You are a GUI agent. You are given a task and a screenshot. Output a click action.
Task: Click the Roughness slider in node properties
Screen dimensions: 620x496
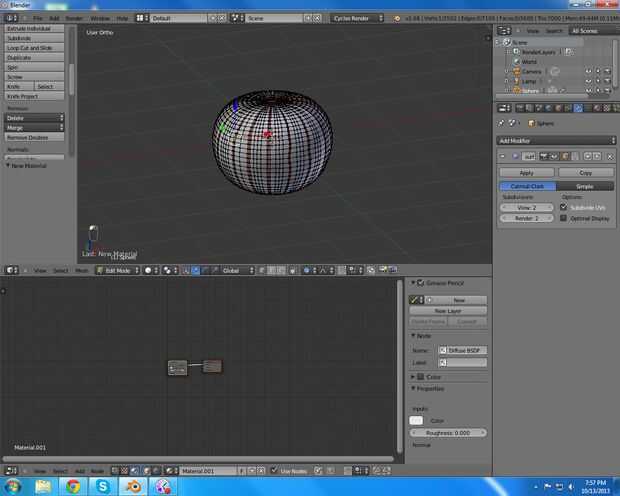448,433
